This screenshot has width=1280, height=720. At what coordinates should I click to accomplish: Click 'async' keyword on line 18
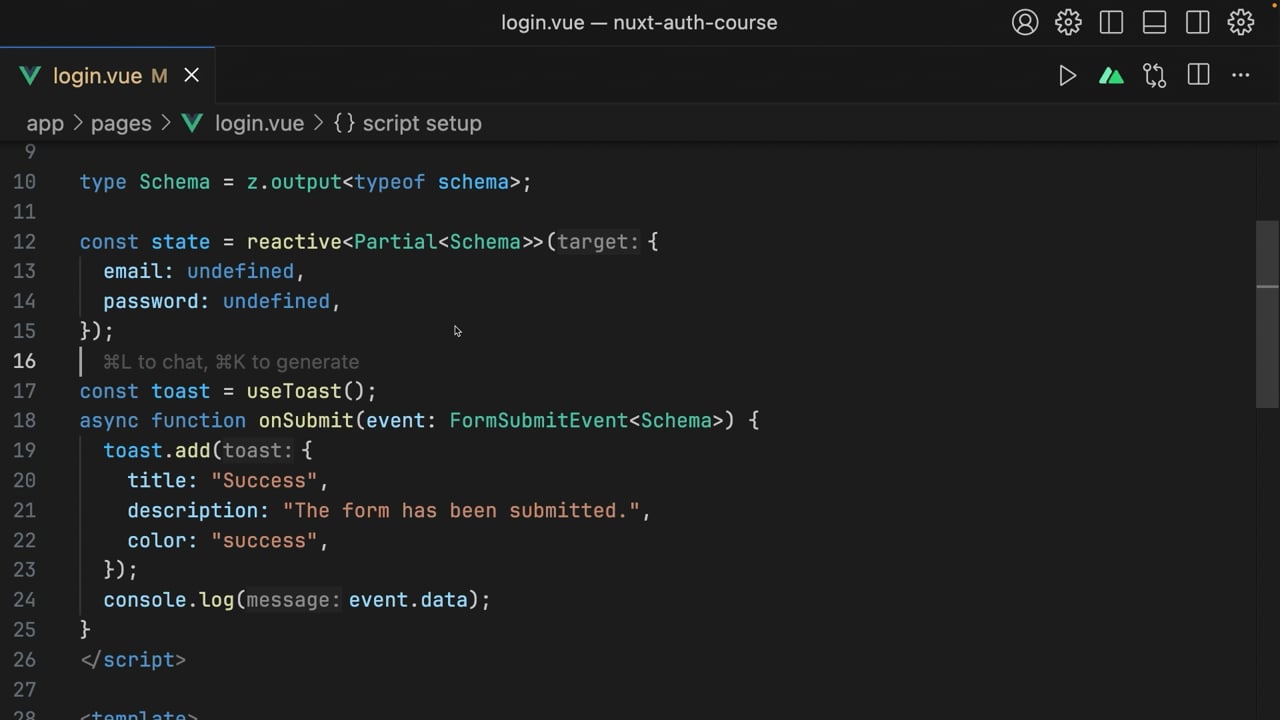click(109, 421)
